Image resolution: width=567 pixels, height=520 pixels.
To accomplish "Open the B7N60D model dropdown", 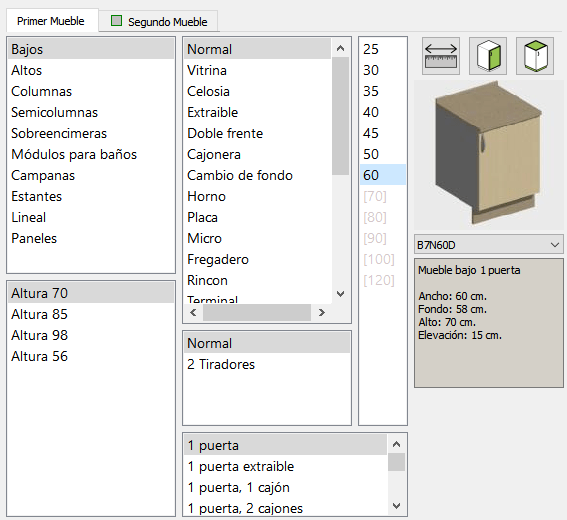I will 489,245.
